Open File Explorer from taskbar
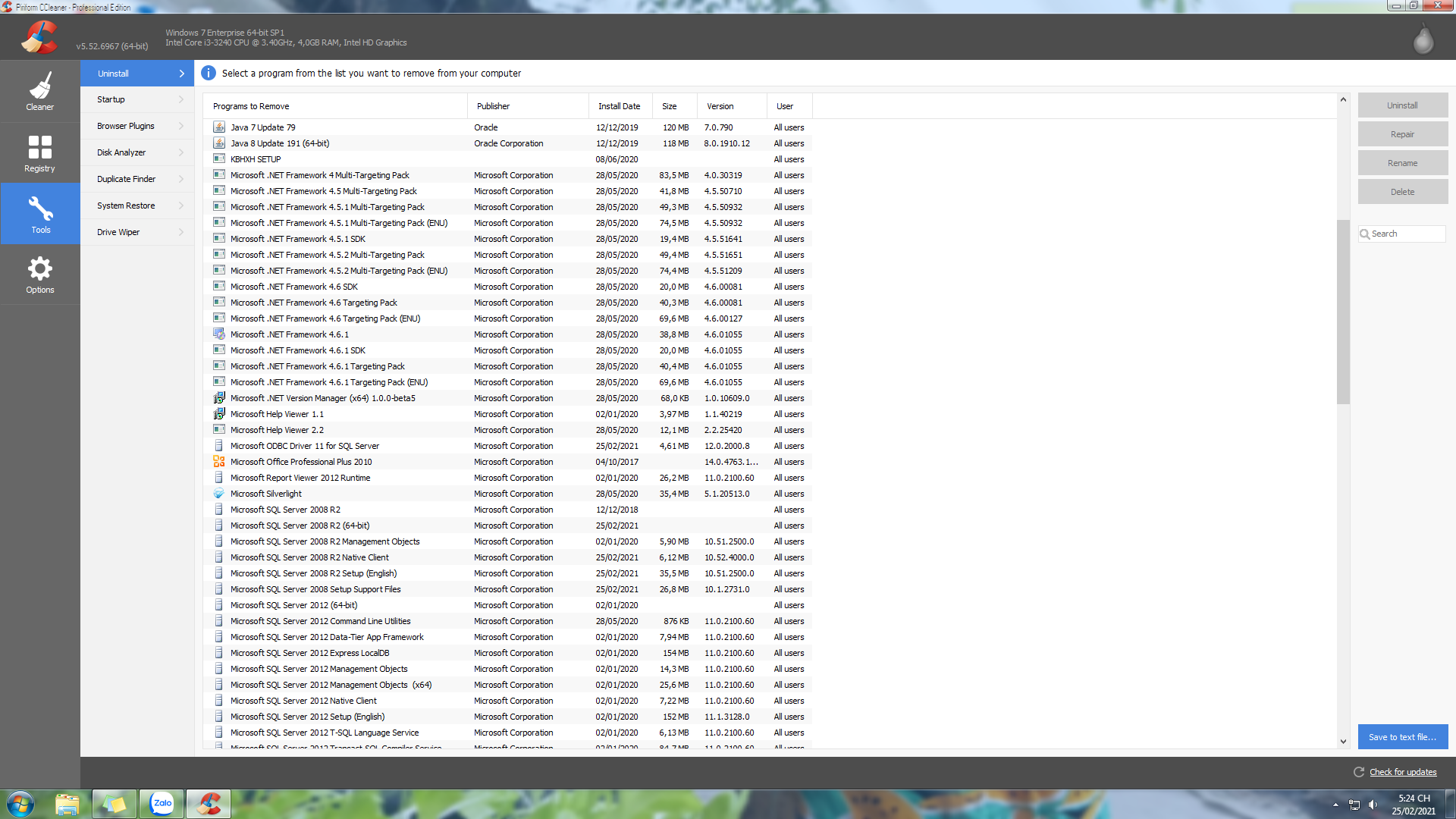1456x819 pixels. tap(67, 804)
